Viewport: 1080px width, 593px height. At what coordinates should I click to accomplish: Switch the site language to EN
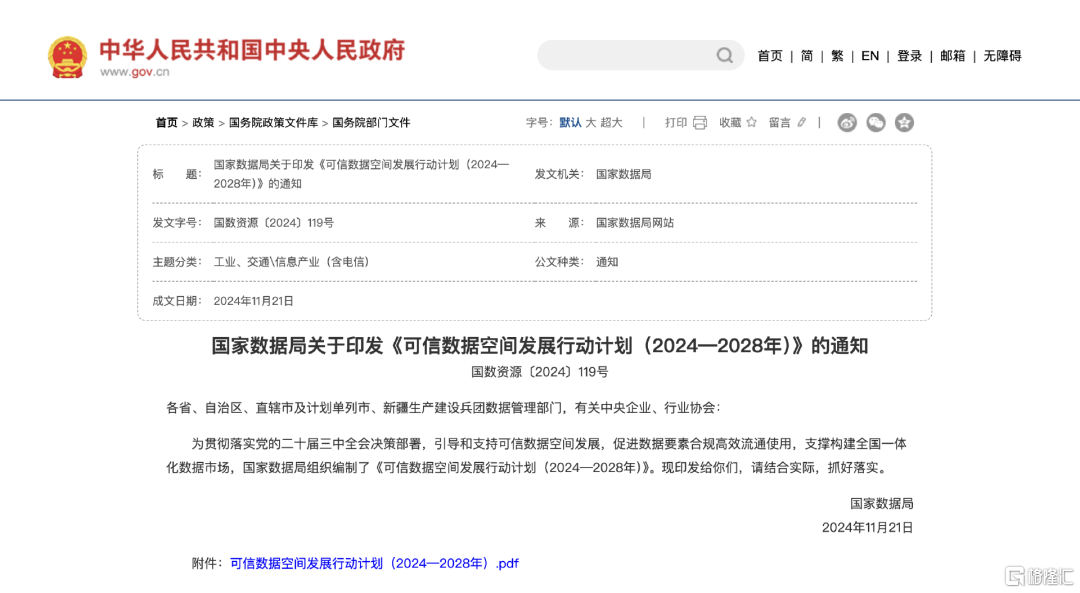[870, 56]
